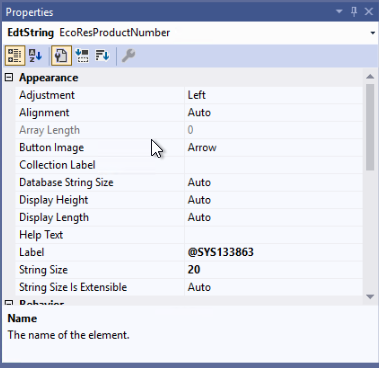Click the empty Collection Label value field
Viewport: 379px width, 368px height.
(273, 165)
